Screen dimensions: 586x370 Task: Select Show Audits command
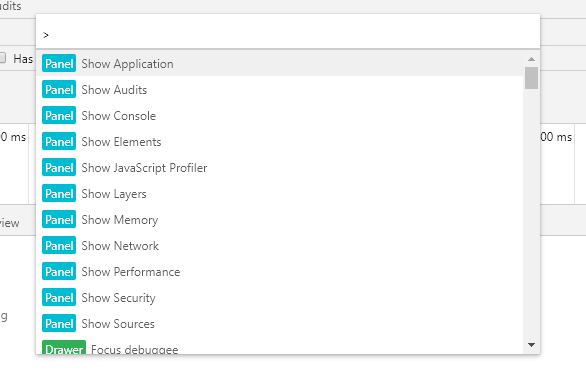coord(280,89)
